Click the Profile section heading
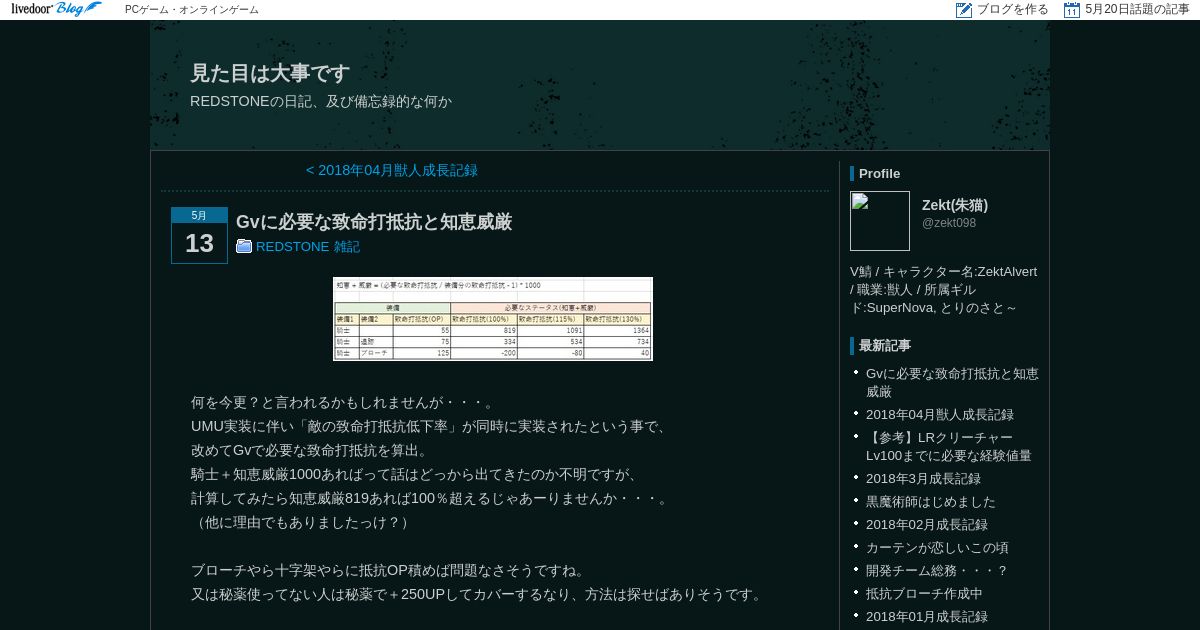 point(879,173)
